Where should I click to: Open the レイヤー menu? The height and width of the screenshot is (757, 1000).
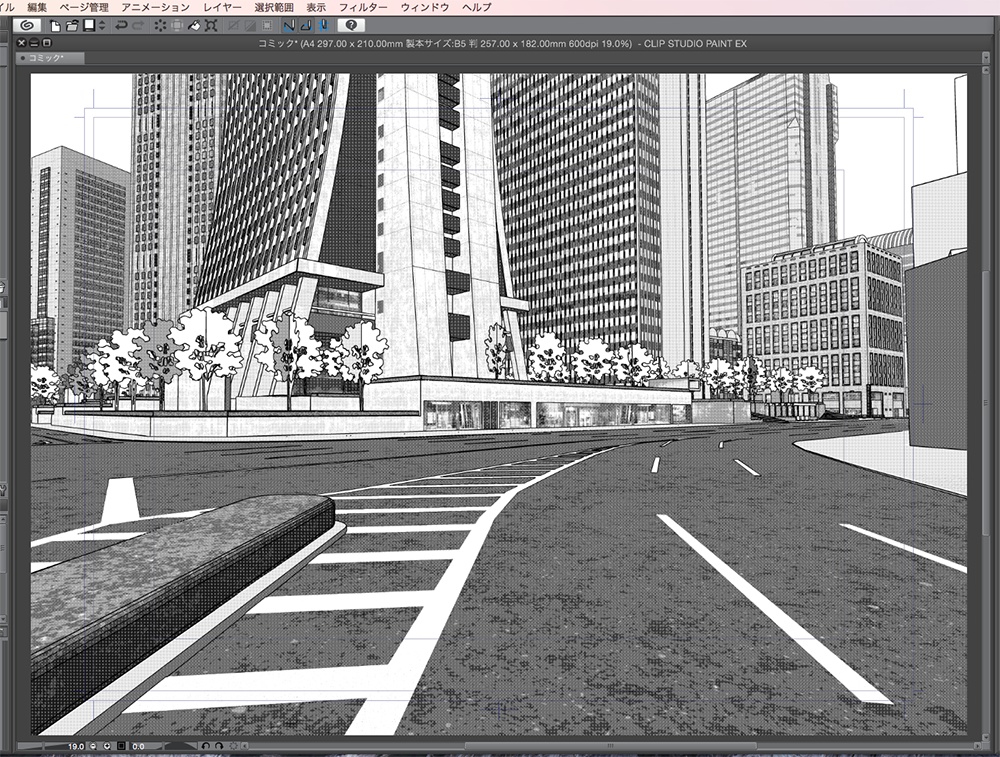point(223,7)
